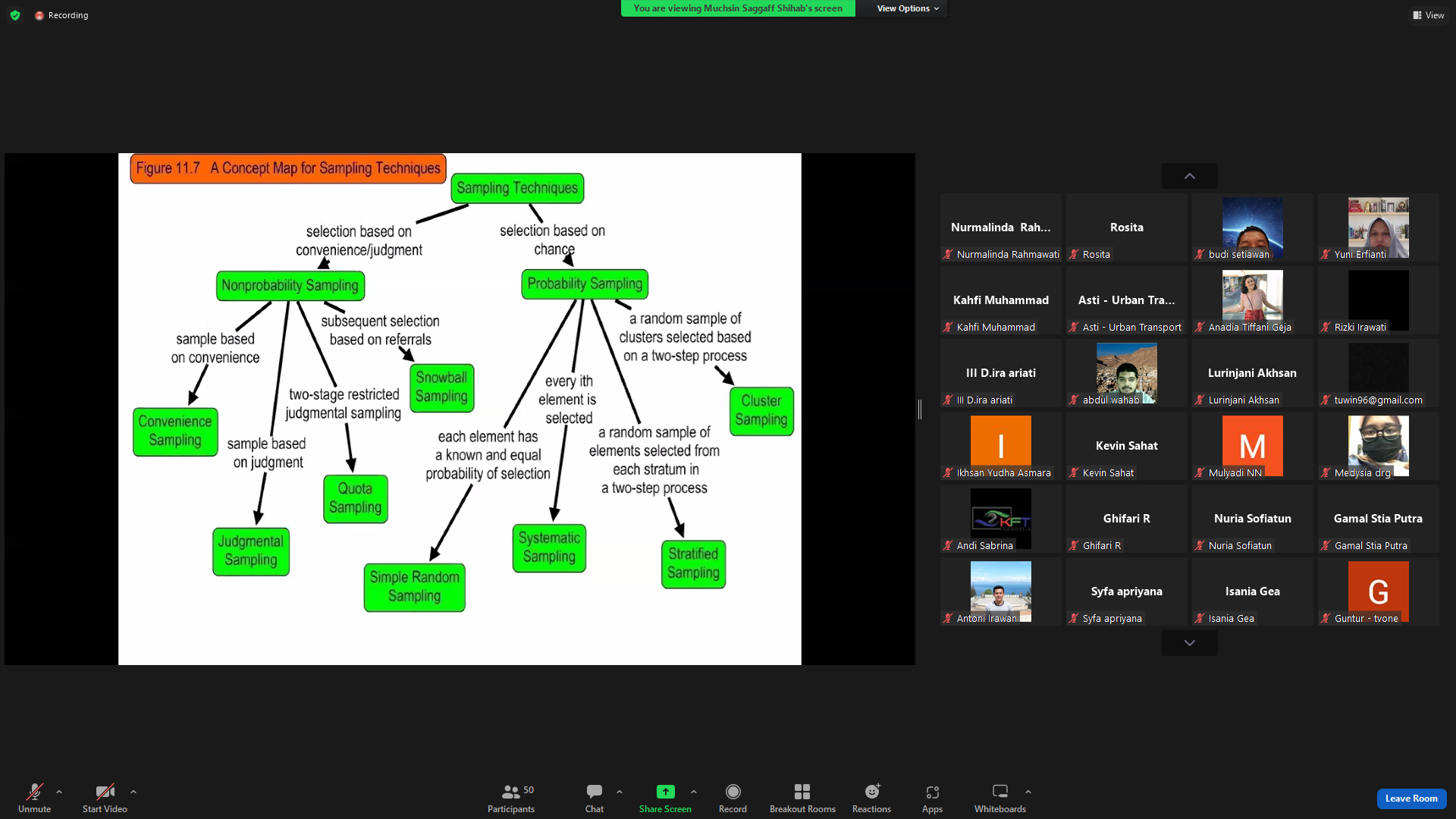Click Kevin Sahat's muted microphone icon

click(x=1074, y=473)
